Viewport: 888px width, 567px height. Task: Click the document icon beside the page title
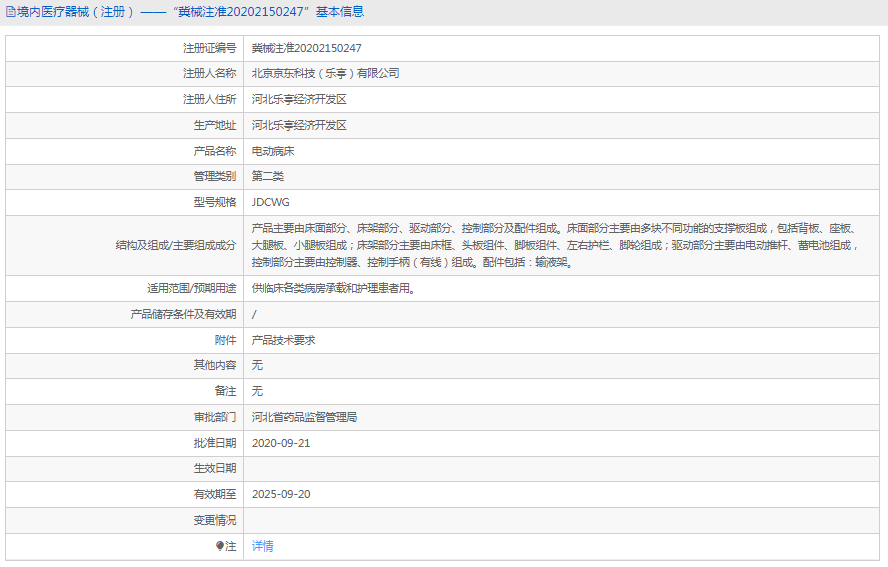tap(10, 12)
